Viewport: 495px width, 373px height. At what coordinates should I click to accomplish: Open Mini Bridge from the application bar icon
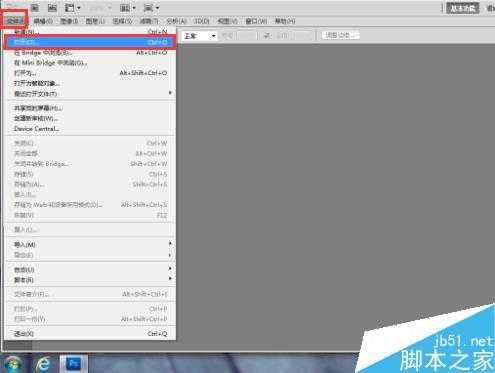click(52, 7)
